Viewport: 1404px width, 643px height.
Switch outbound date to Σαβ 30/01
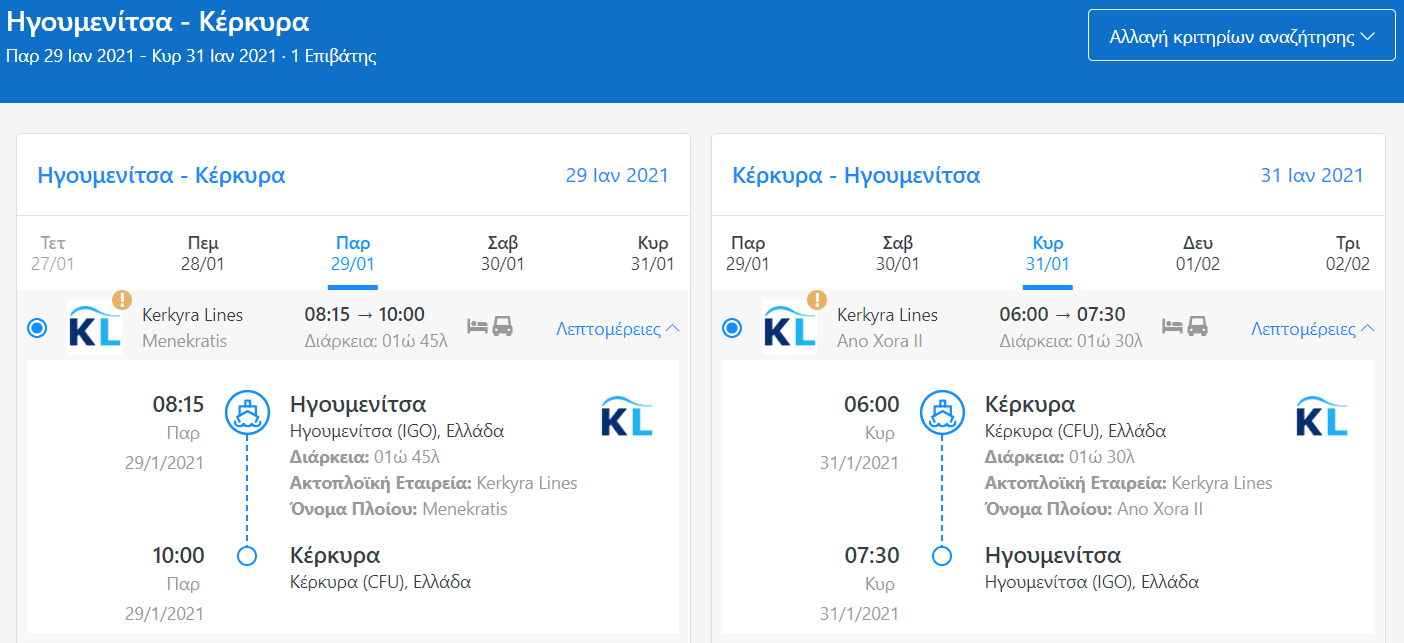tap(501, 253)
